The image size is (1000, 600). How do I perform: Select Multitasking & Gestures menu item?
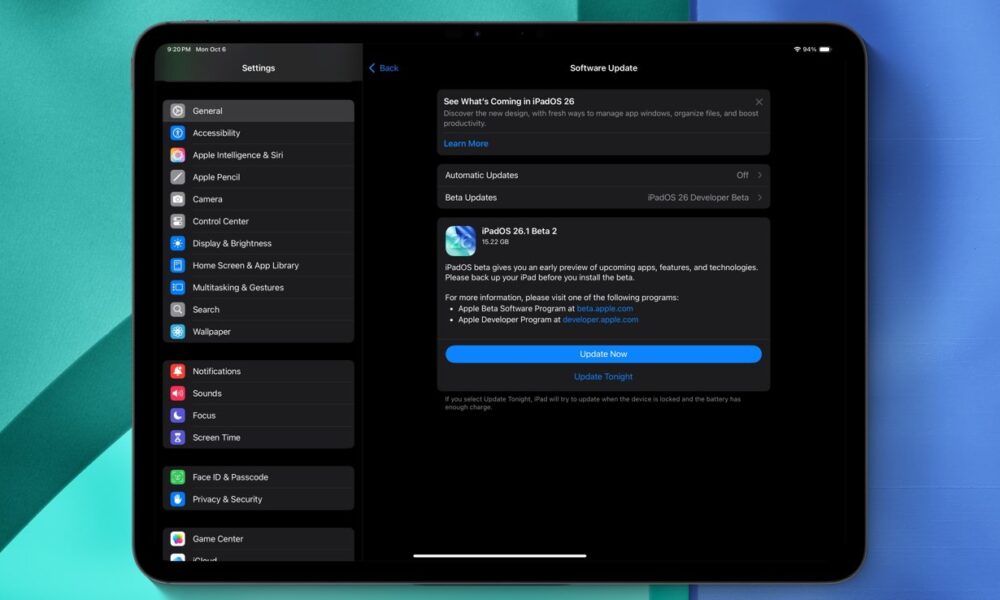pyautogui.click(x=238, y=287)
